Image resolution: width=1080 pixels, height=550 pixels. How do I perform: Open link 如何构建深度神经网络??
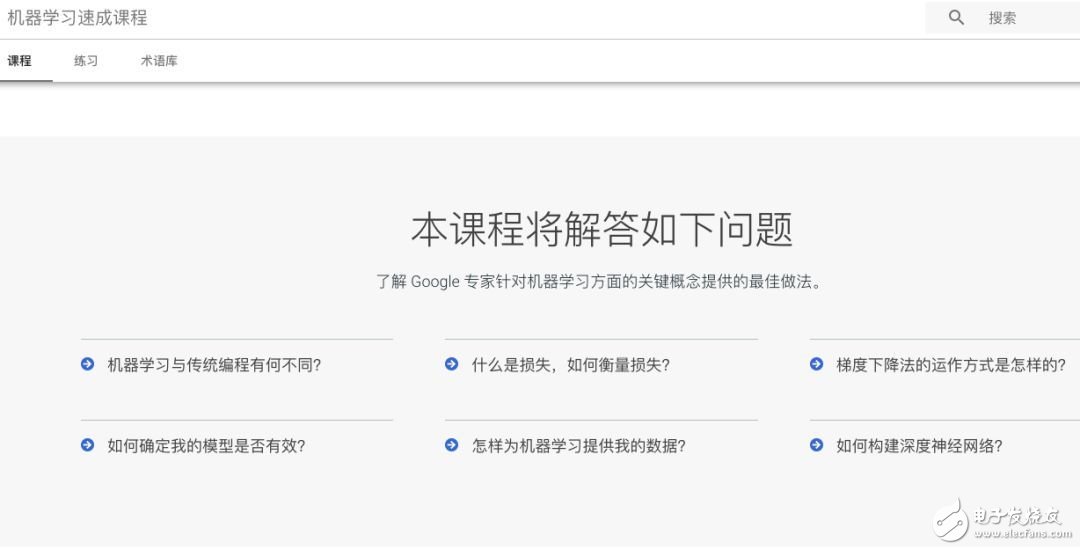919,446
